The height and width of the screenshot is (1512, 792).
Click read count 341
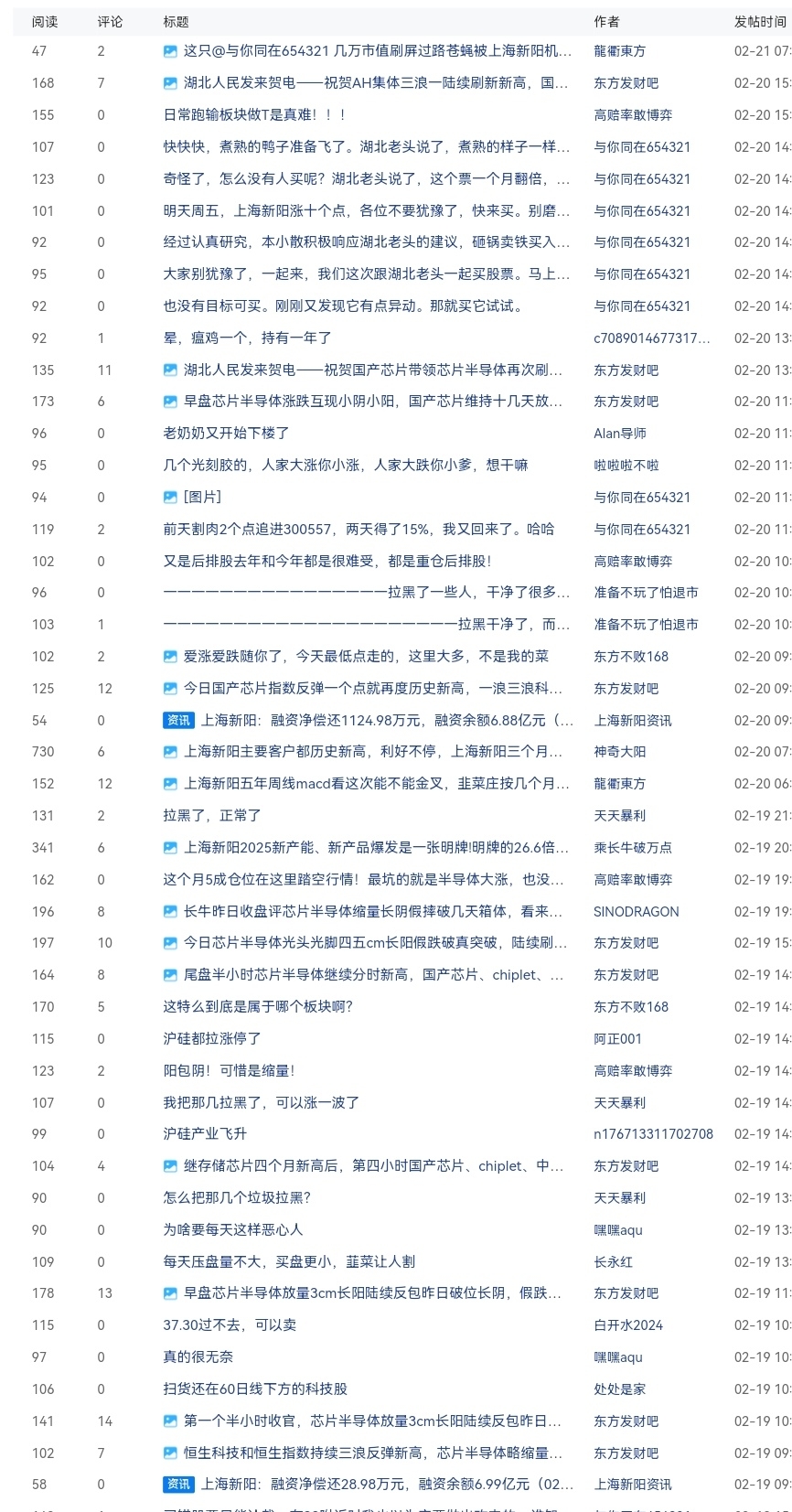coord(43,848)
